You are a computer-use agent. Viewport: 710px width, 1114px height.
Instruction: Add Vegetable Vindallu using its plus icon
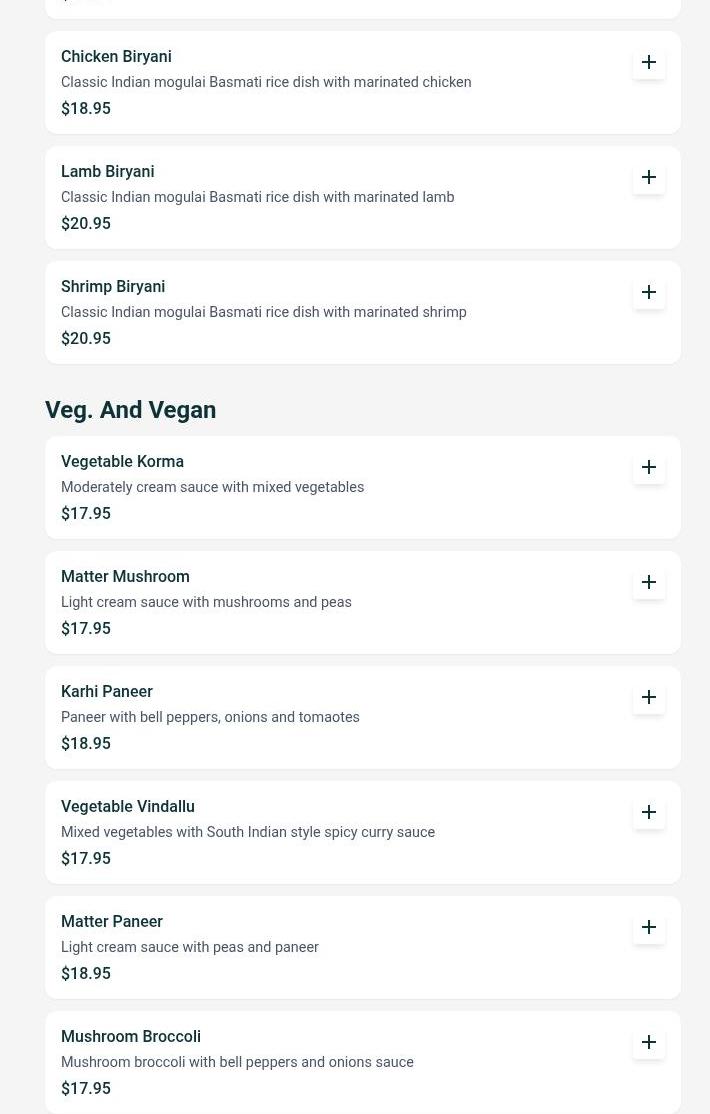coord(649,812)
